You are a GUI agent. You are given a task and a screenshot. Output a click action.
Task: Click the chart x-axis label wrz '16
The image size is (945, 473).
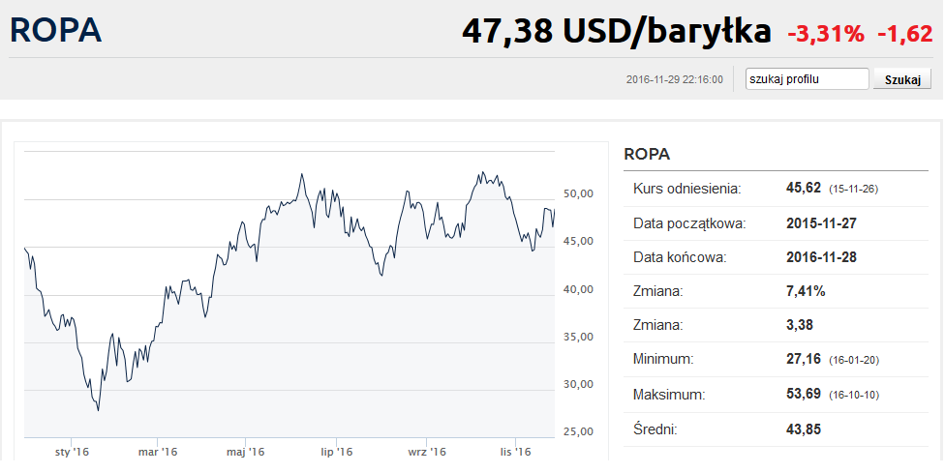[427, 452]
